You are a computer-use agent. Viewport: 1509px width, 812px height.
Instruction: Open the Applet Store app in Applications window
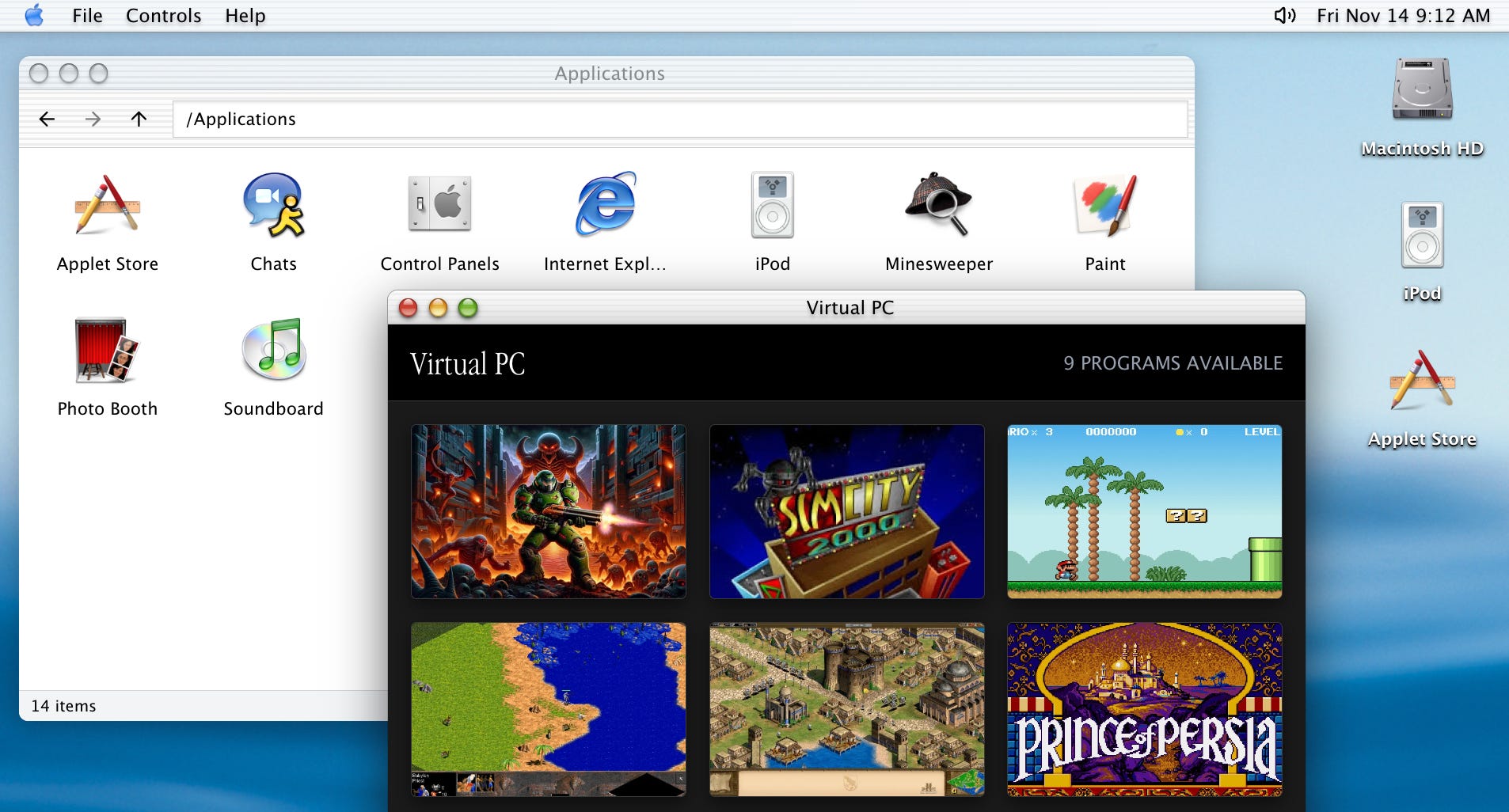(x=107, y=206)
